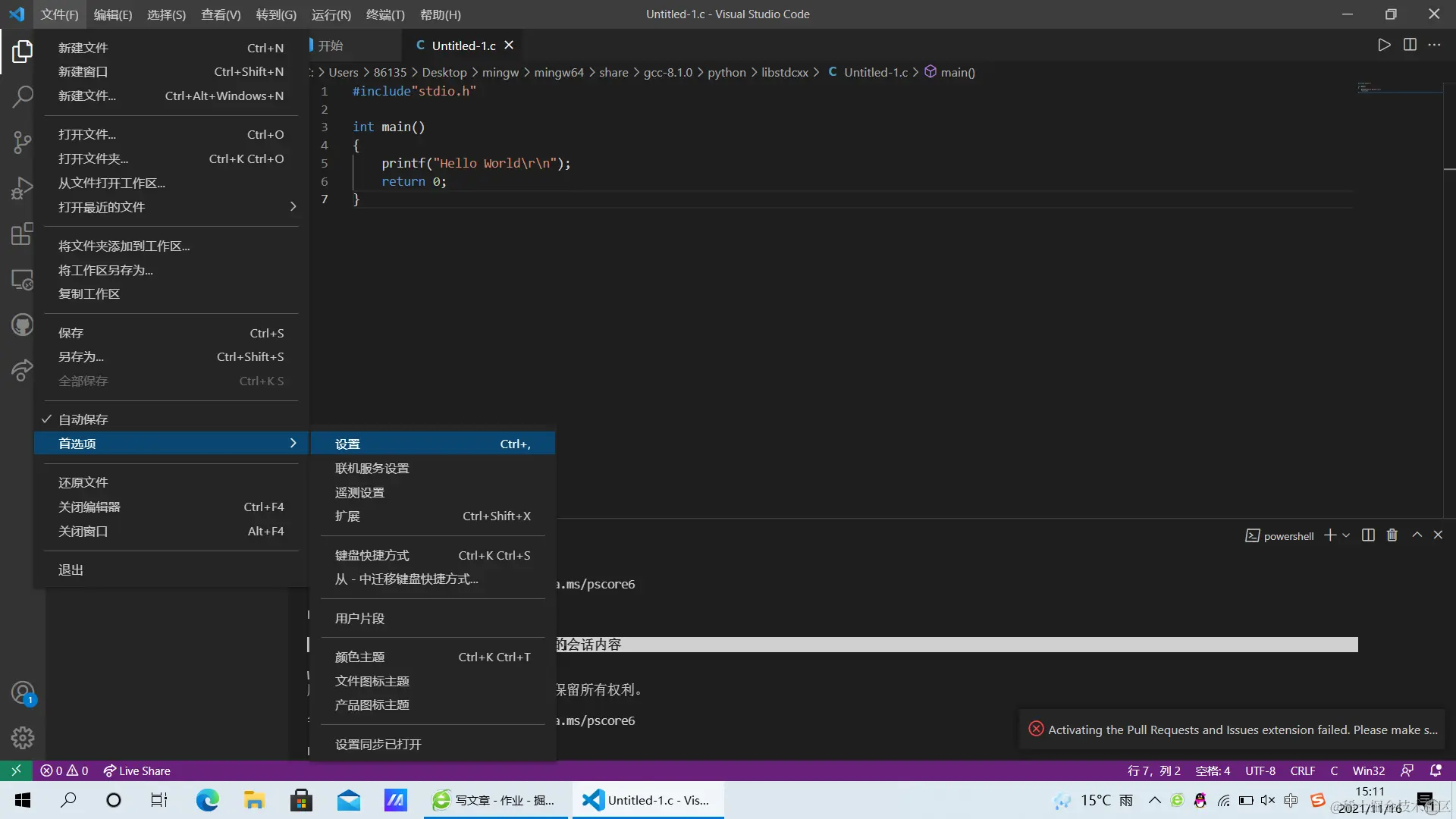Open the new terminal profile dropdown arrow
Screen dimensions: 1456x819
point(1346,535)
